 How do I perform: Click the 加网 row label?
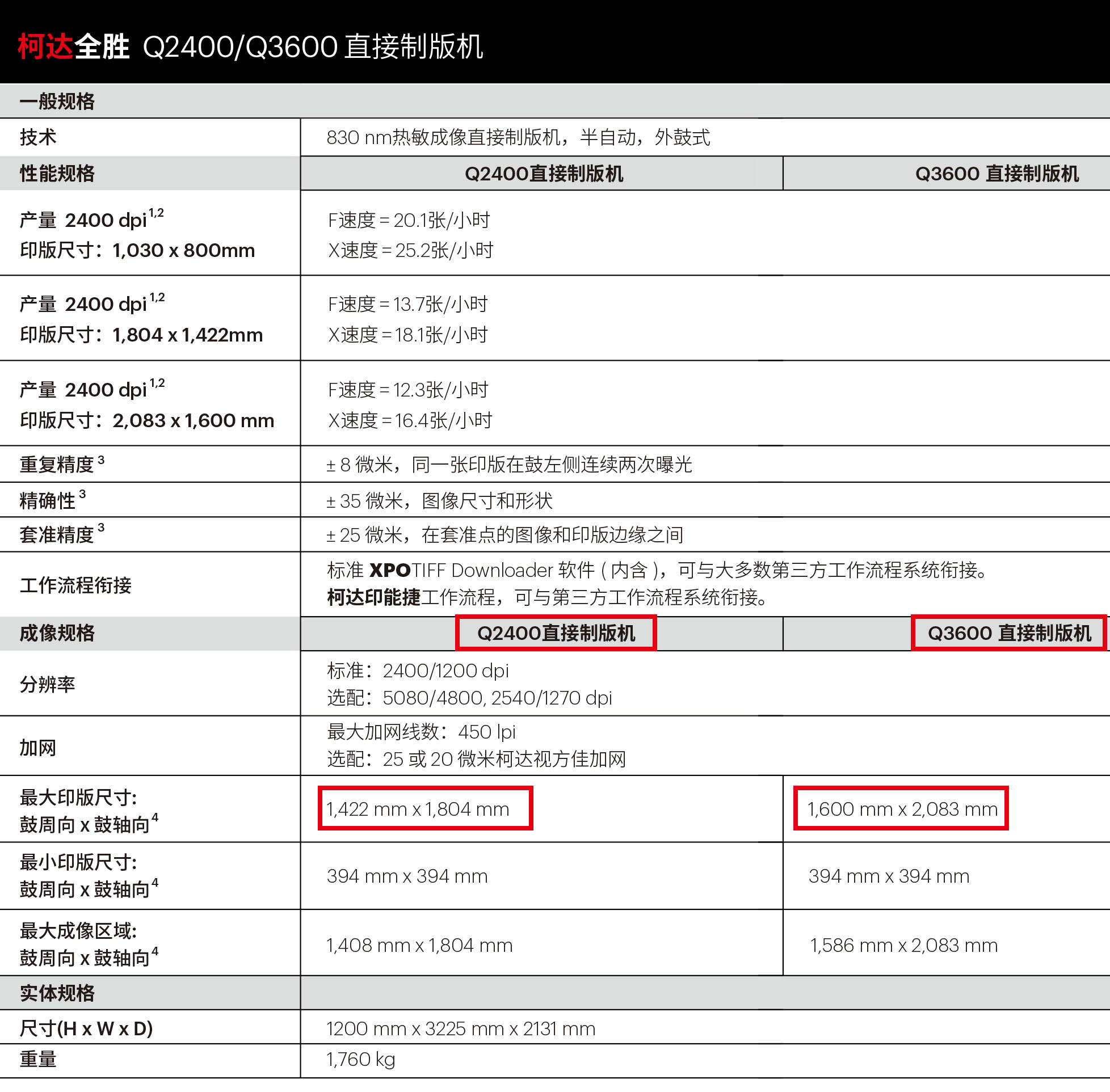(38, 748)
